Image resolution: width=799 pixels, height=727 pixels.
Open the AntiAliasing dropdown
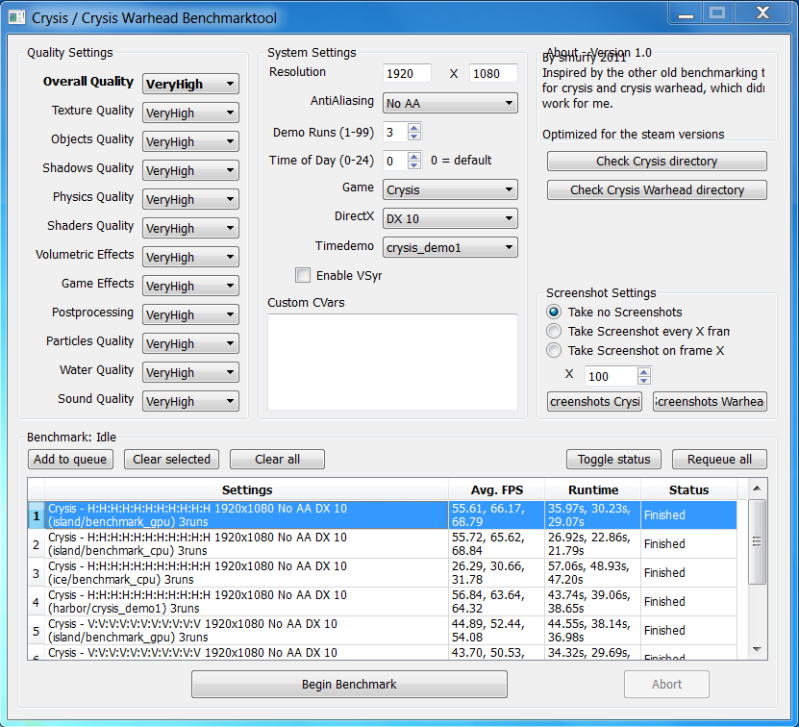pyautogui.click(x=450, y=103)
